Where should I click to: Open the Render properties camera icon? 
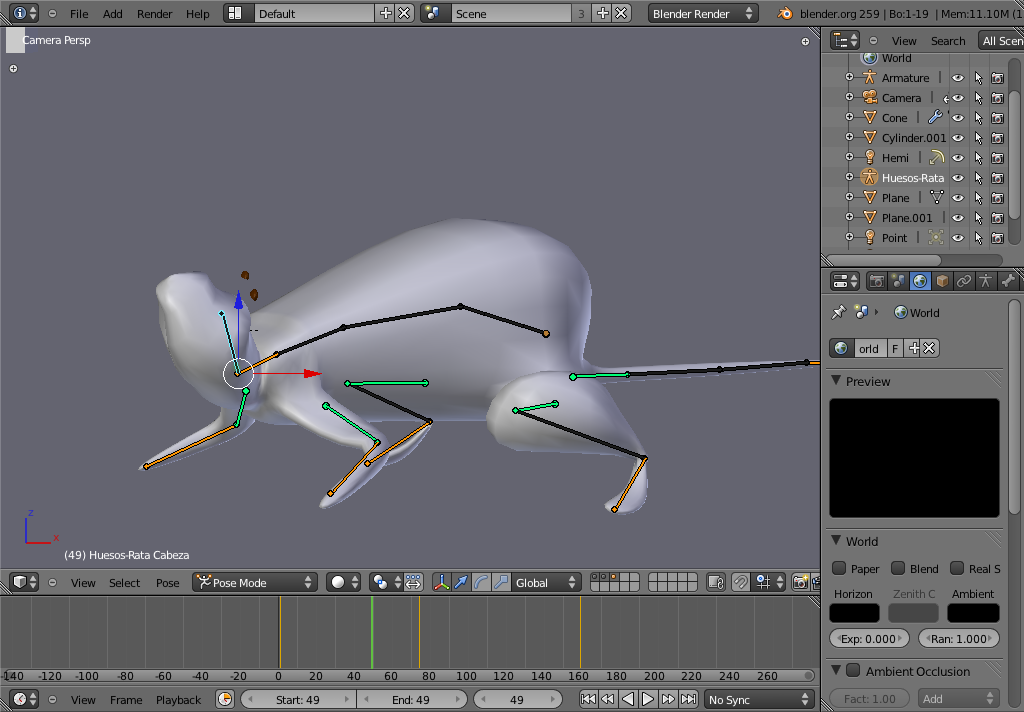[x=877, y=282]
